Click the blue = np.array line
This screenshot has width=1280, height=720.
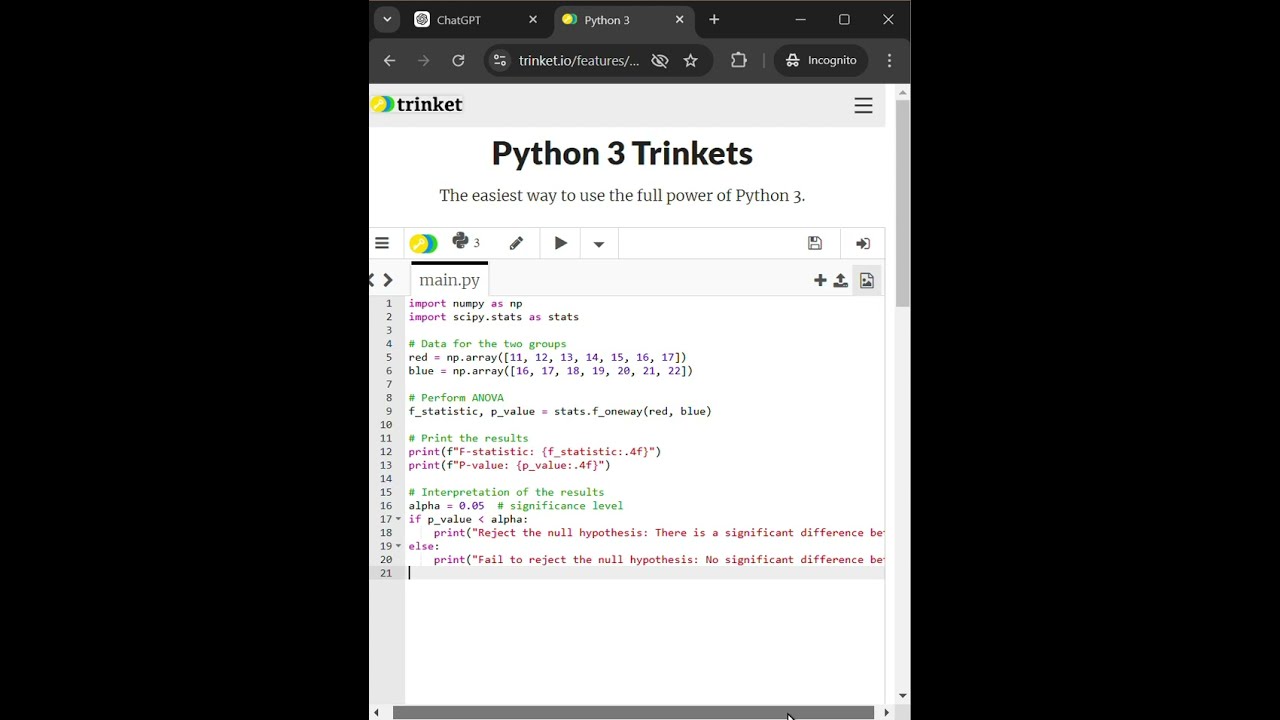(550, 371)
